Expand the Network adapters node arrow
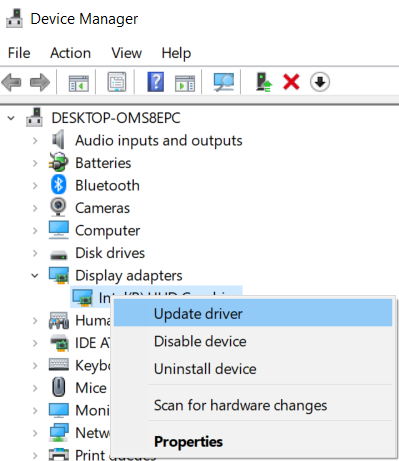 coord(35,433)
